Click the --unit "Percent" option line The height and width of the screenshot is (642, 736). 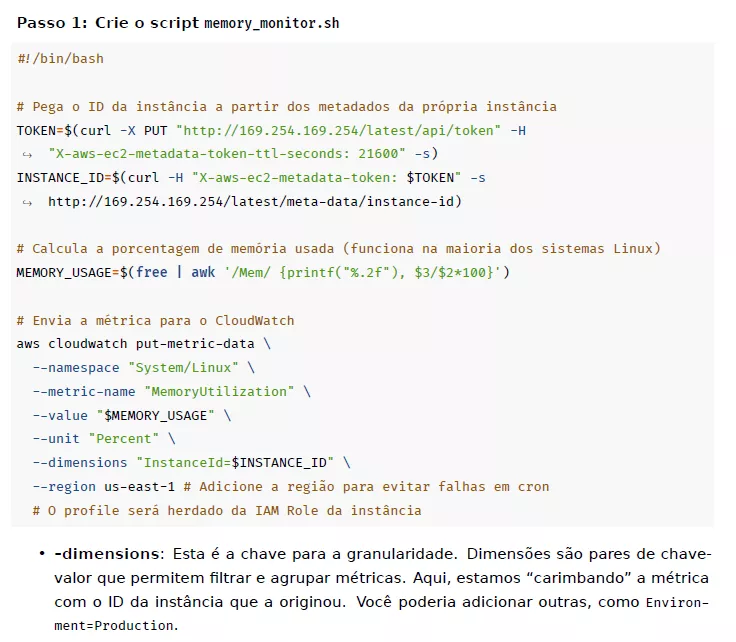(x=103, y=438)
